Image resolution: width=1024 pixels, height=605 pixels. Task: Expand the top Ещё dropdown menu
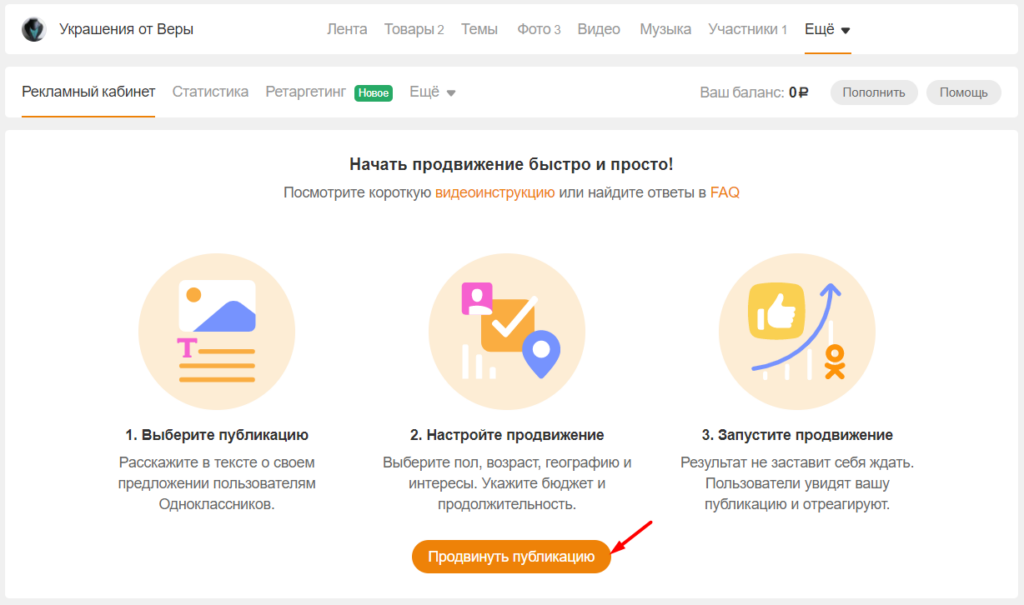(827, 29)
